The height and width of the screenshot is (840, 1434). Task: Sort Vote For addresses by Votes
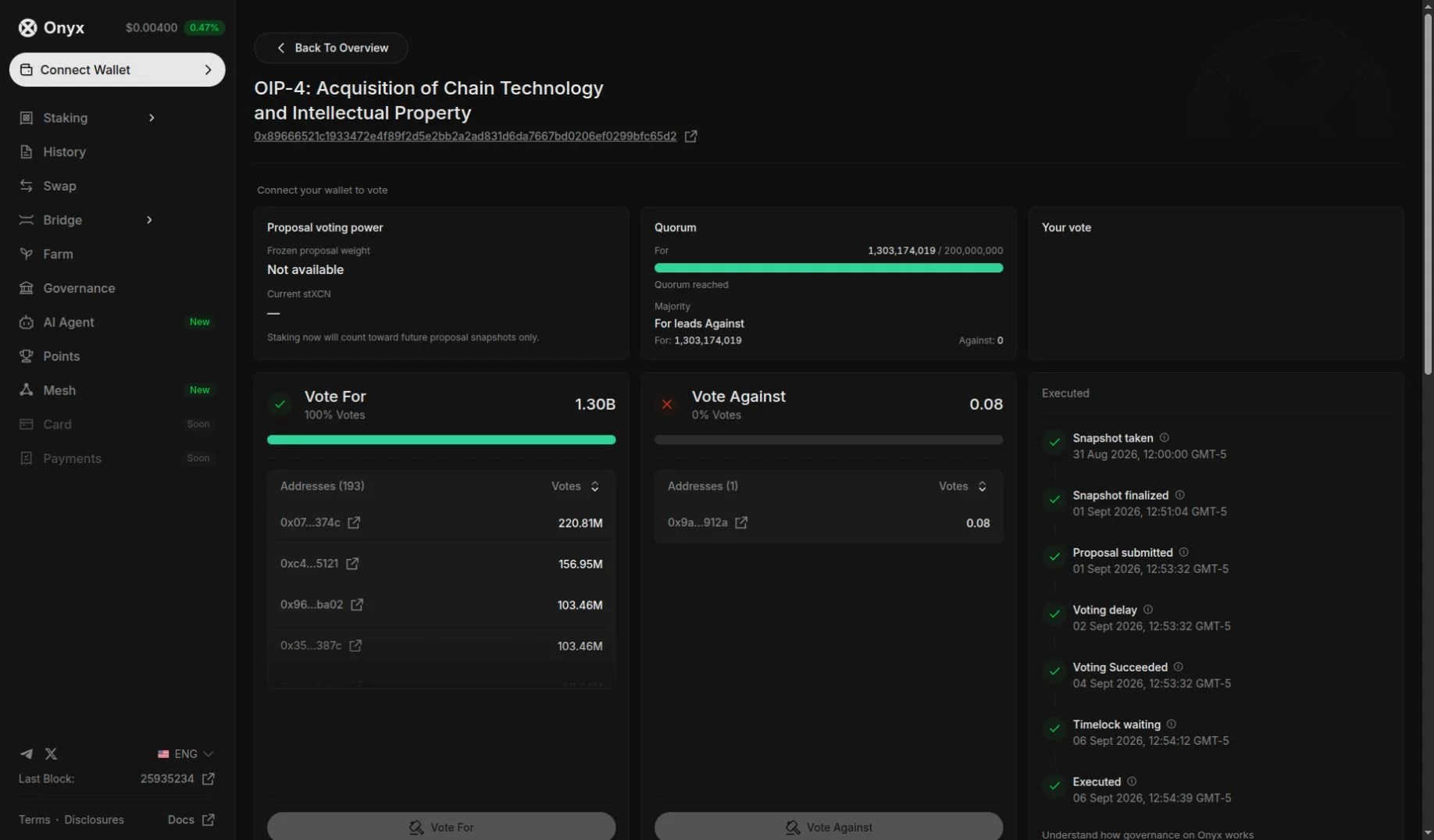(576, 486)
